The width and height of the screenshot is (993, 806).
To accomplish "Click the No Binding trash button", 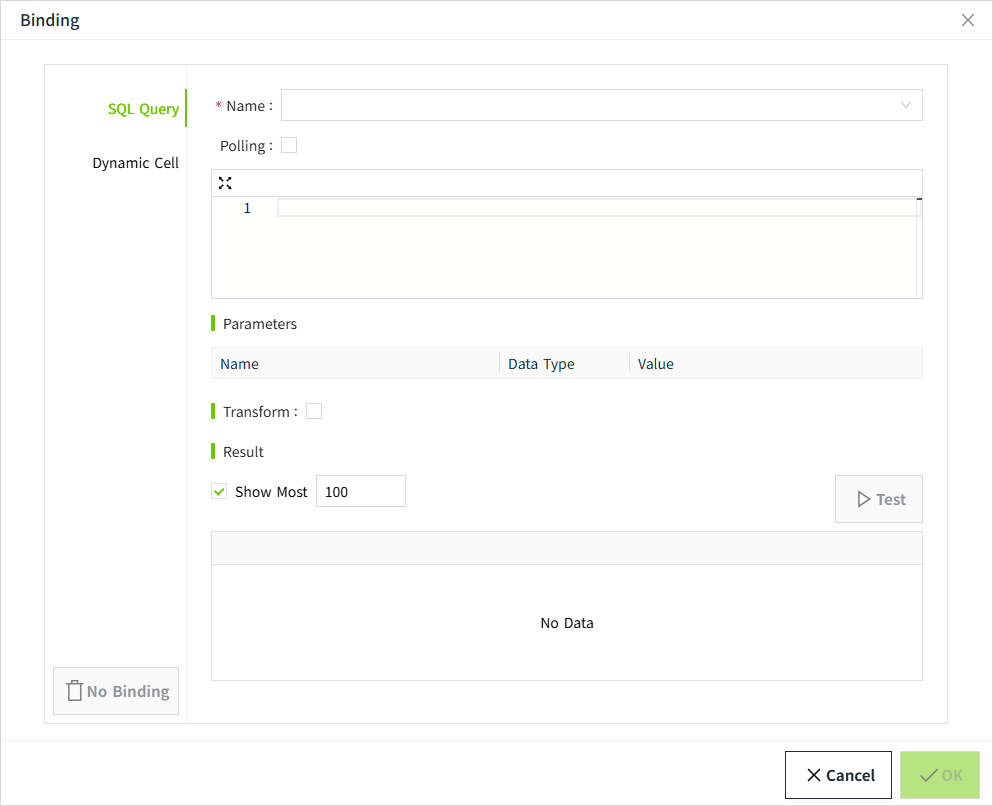I will pyautogui.click(x=116, y=691).
